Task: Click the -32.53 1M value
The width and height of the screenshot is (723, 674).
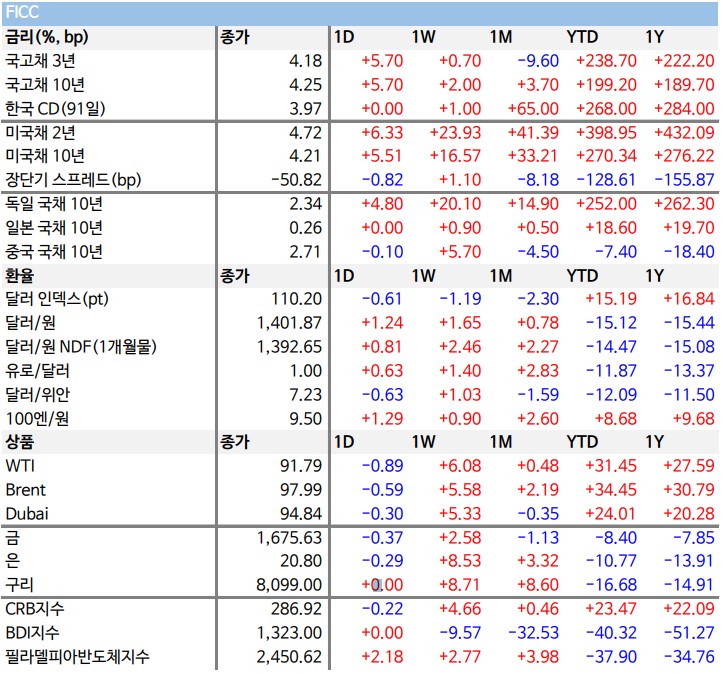Action: pos(533,633)
